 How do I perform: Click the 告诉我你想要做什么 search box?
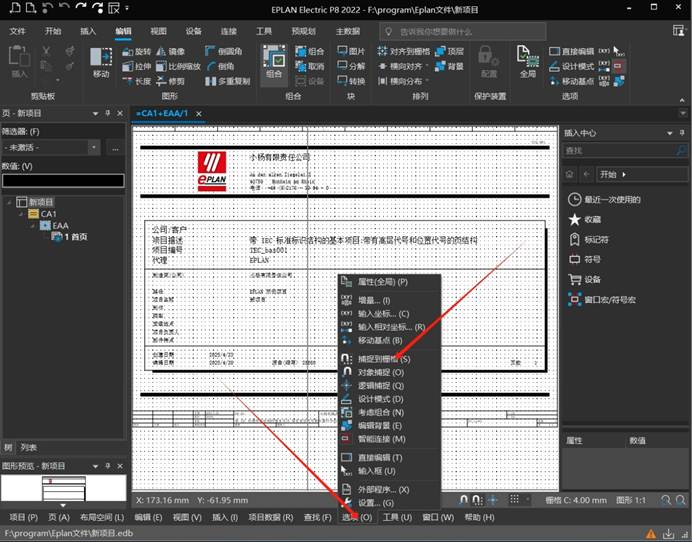(463, 32)
